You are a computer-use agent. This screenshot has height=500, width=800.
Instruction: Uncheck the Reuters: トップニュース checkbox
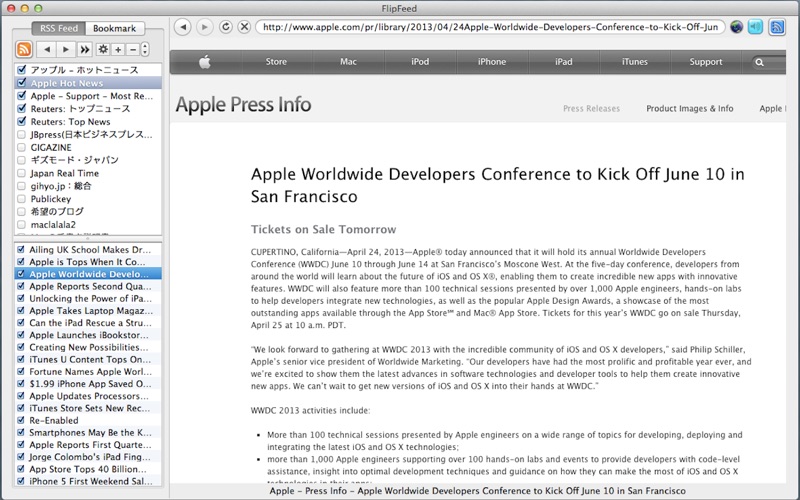click(x=21, y=108)
